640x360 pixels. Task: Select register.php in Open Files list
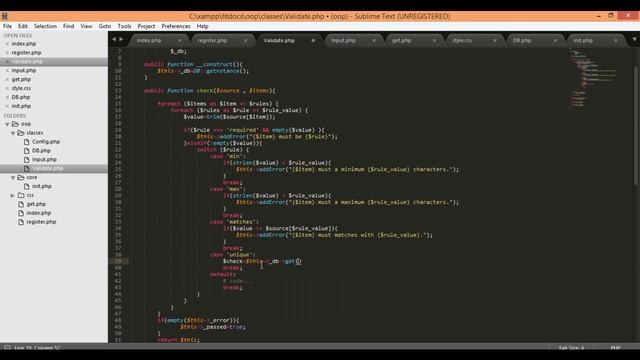pos(26,53)
